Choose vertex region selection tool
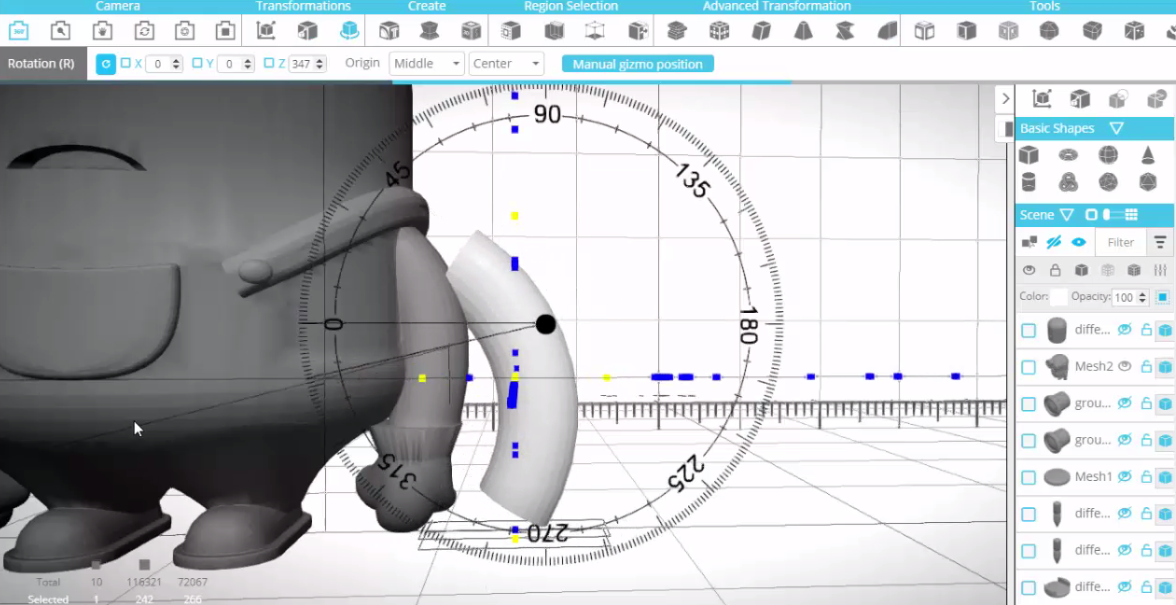Image resolution: width=1176 pixels, height=605 pixels. coord(595,31)
